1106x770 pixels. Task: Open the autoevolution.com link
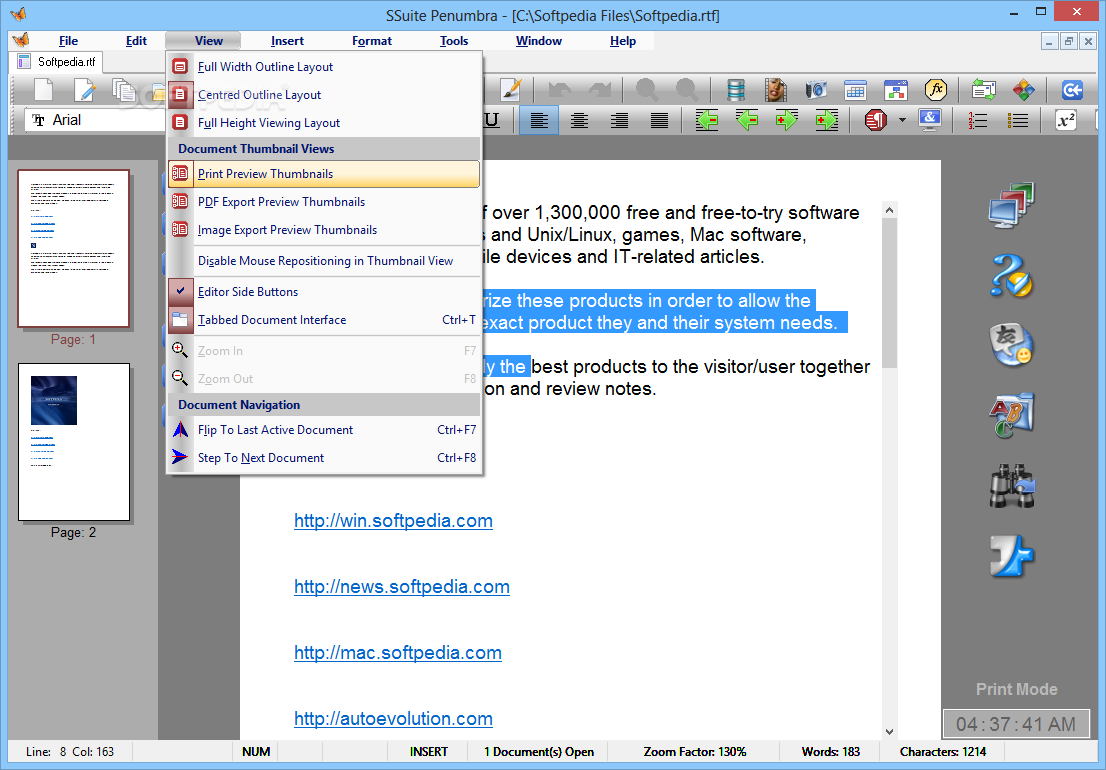click(393, 719)
